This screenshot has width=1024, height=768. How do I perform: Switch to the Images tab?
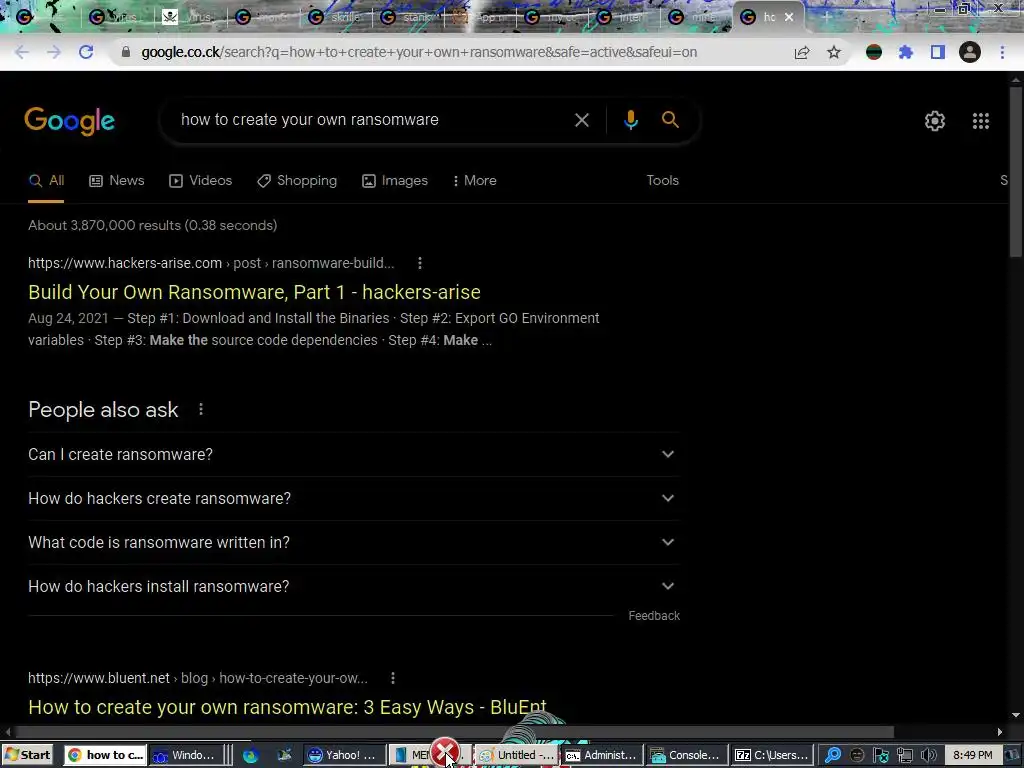(x=395, y=181)
